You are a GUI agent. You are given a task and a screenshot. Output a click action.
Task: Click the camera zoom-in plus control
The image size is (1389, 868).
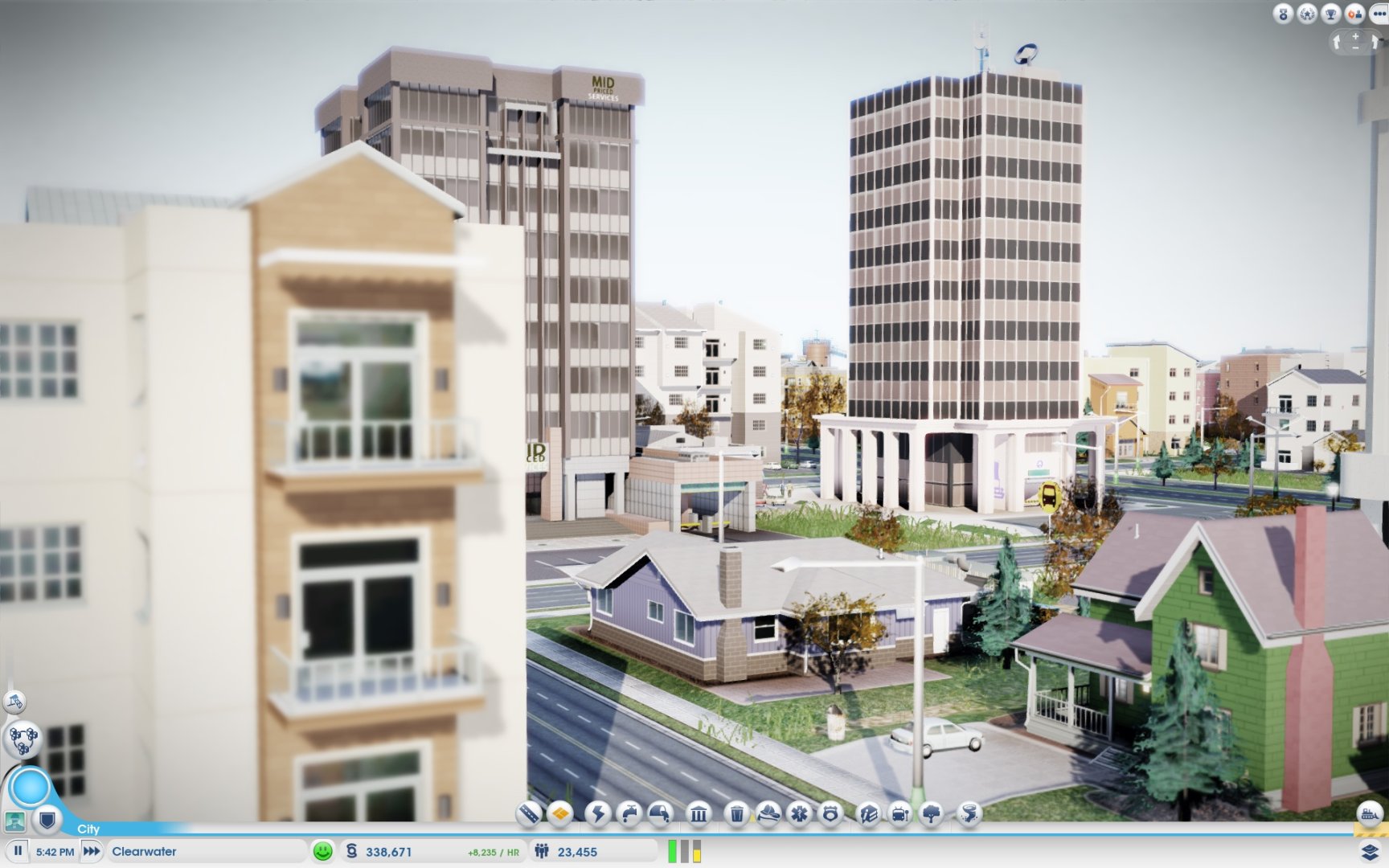[1355, 36]
